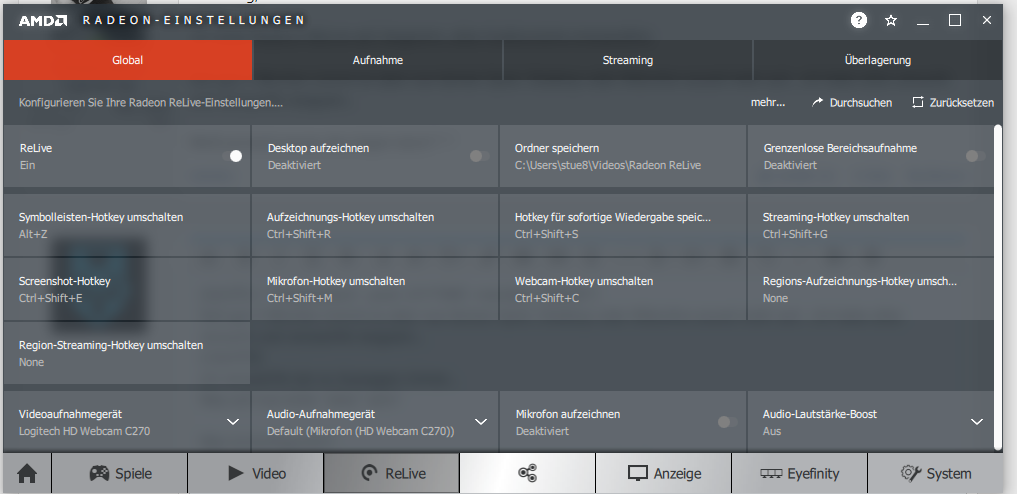Expand Videoaufnahmegerät dropdown
The height and width of the screenshot is (494, 1017).
(233, 422)
